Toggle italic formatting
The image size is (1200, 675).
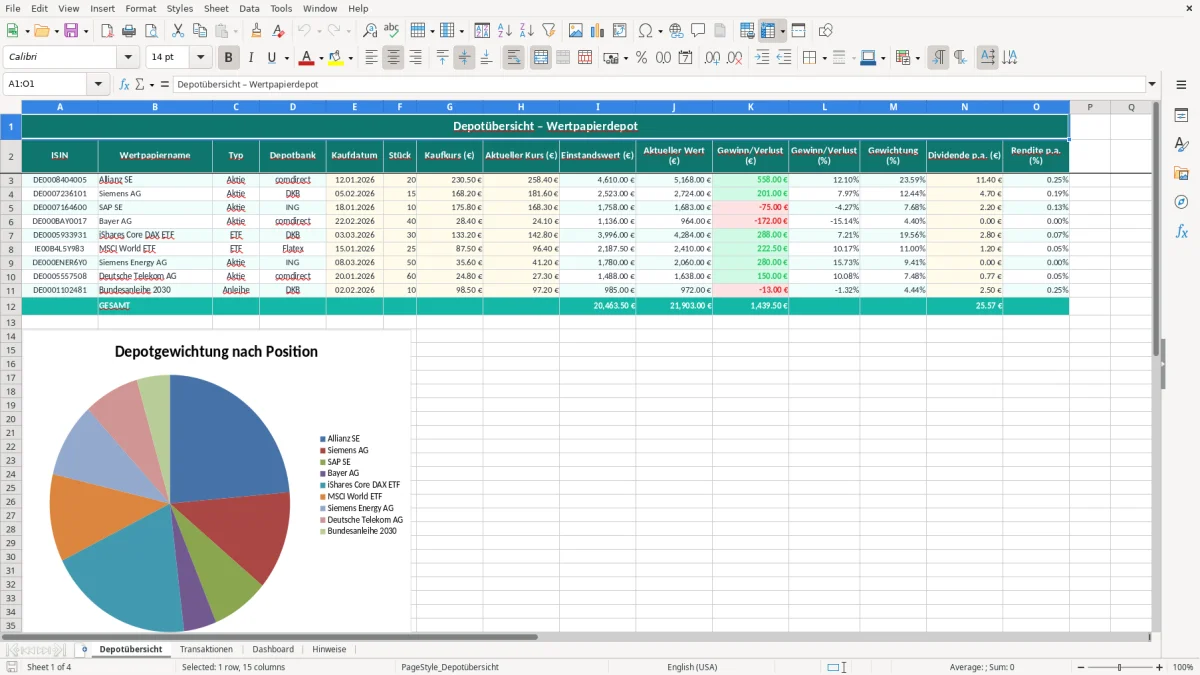(x=251, y=58)
